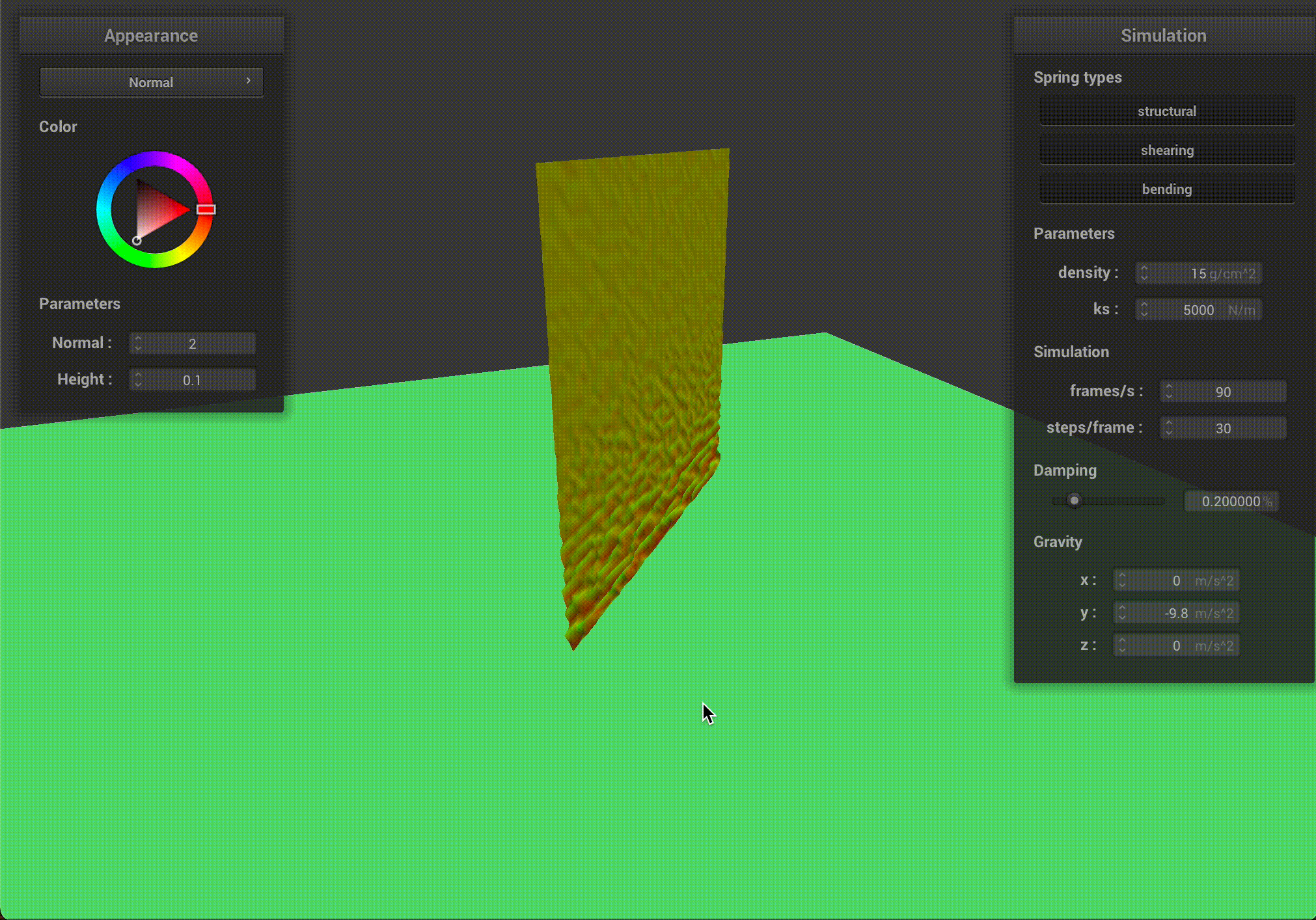The width and height of the screenshot is (1316, 920).
Task: Click the Damping slider handle
Action: point(1074,500)
